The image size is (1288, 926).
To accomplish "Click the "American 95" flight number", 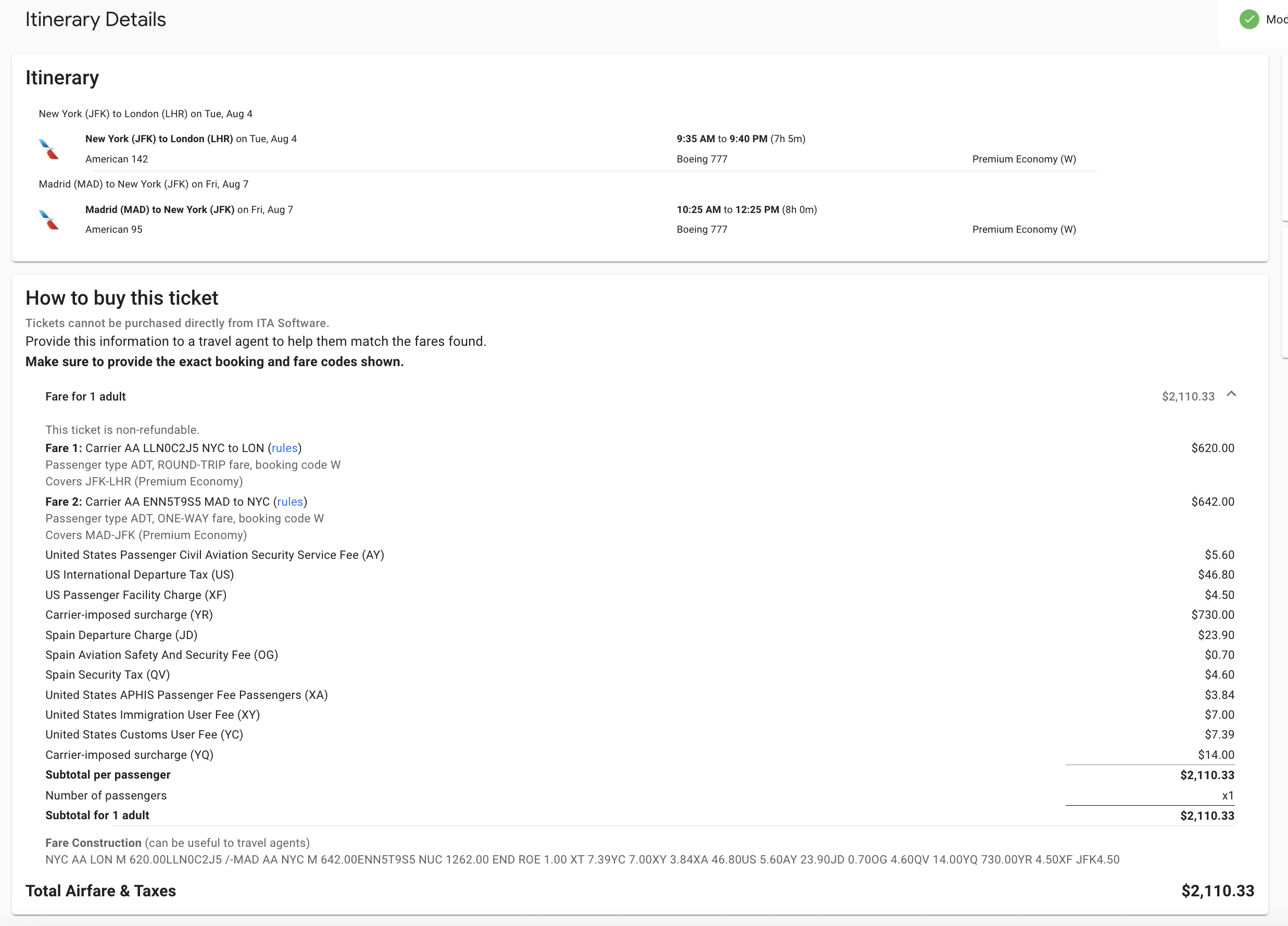I will (x=113, y=230).
